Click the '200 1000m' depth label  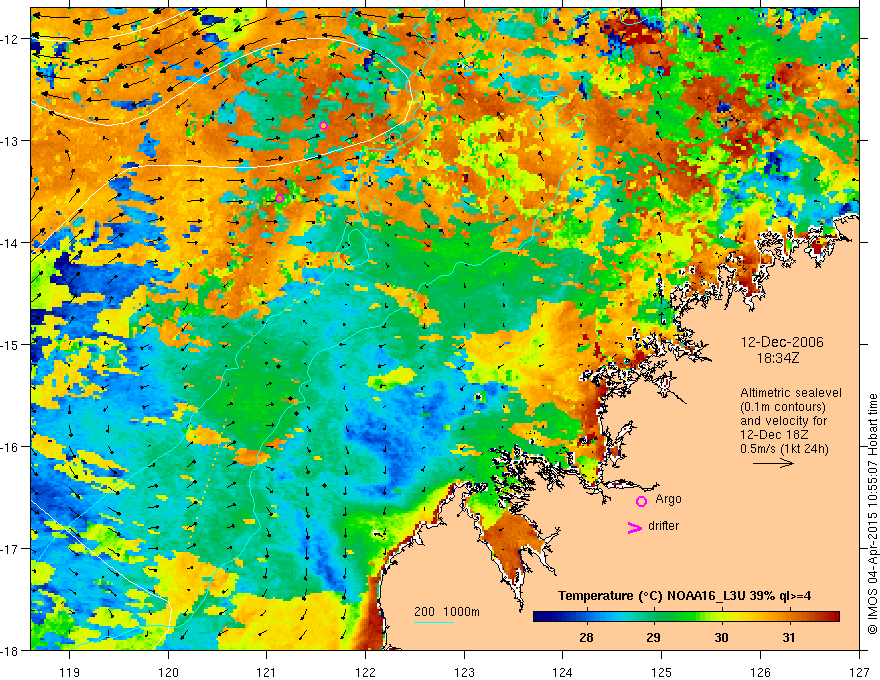[447, 612]
